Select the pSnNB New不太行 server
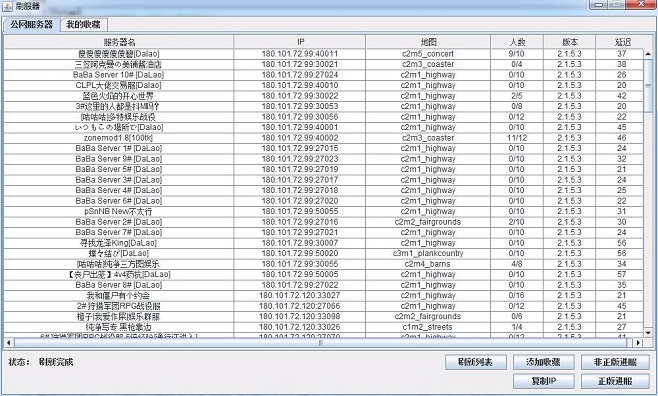658x396 pixels. 119,211
